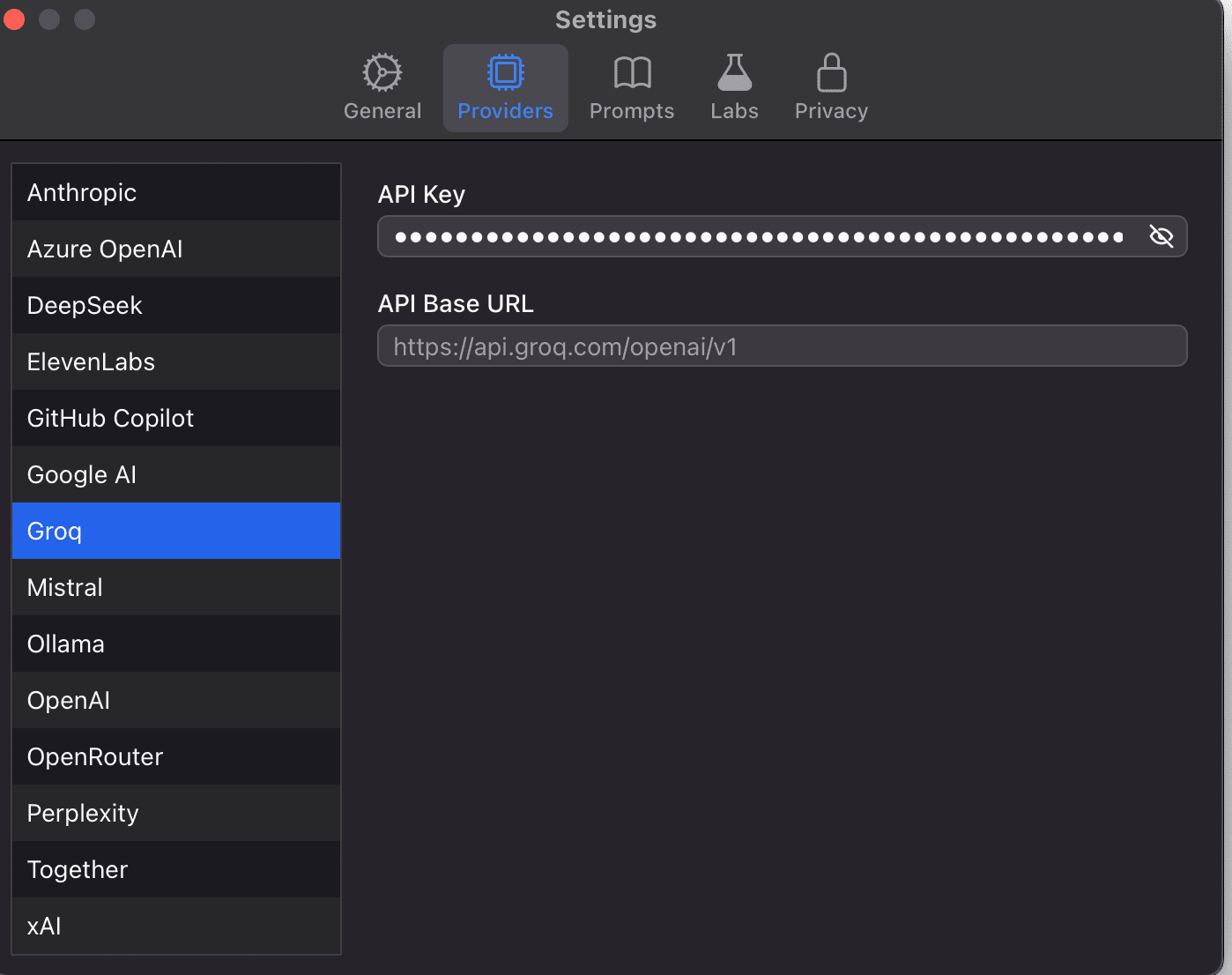Viewport: 1232px width, 975px height.
Task: Select Ollama provider
Action: [x=176, y=644]
